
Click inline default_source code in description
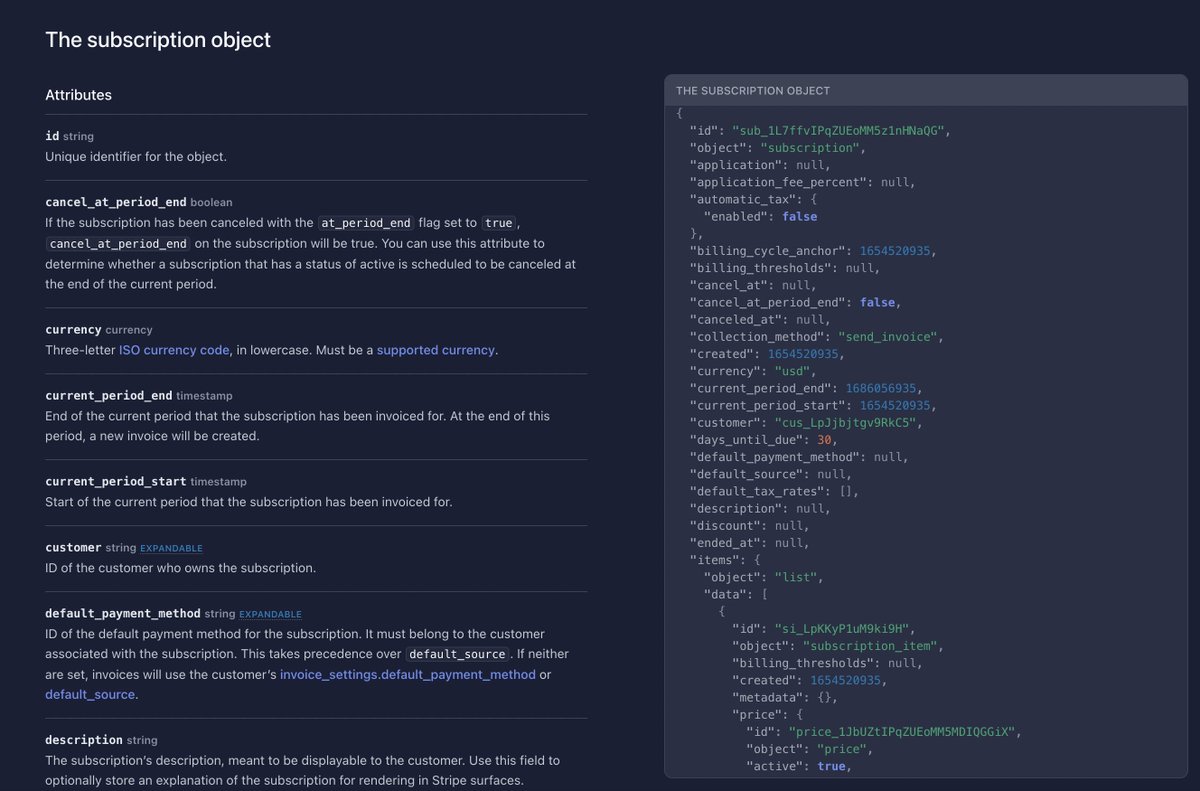457,654
